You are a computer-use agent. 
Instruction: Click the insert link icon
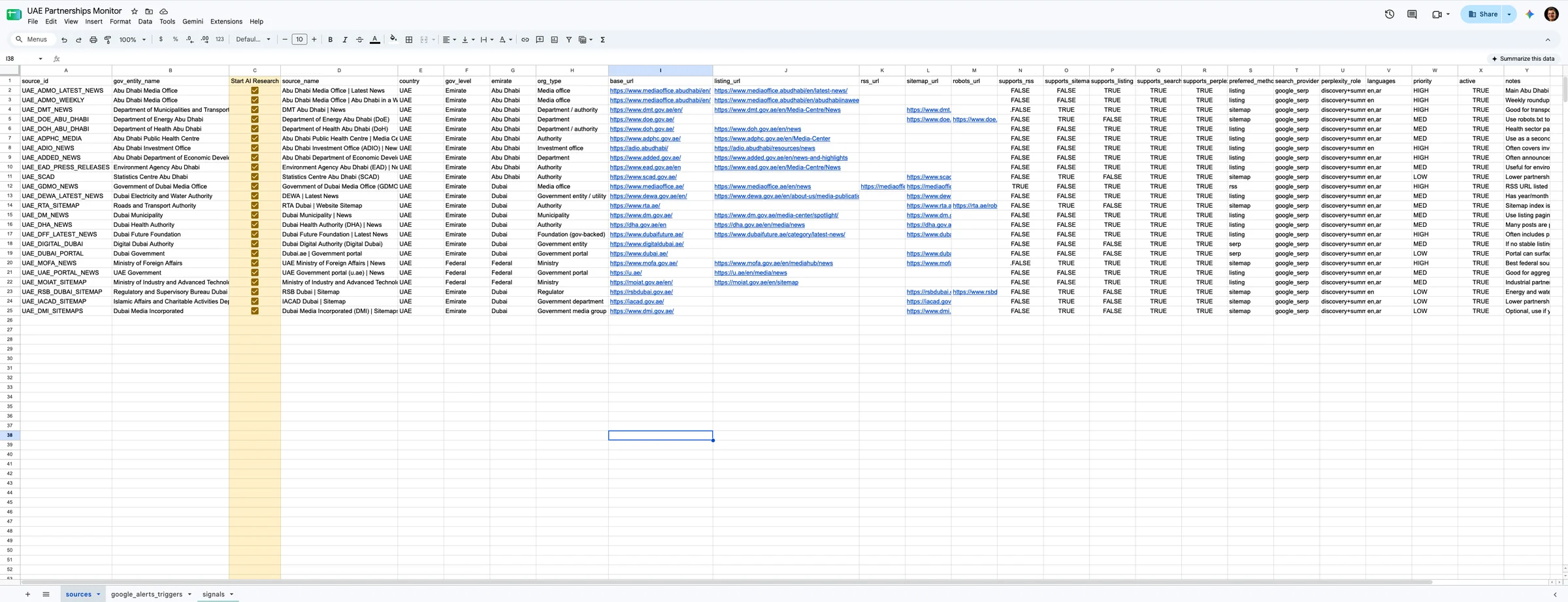tap(525, 40)
